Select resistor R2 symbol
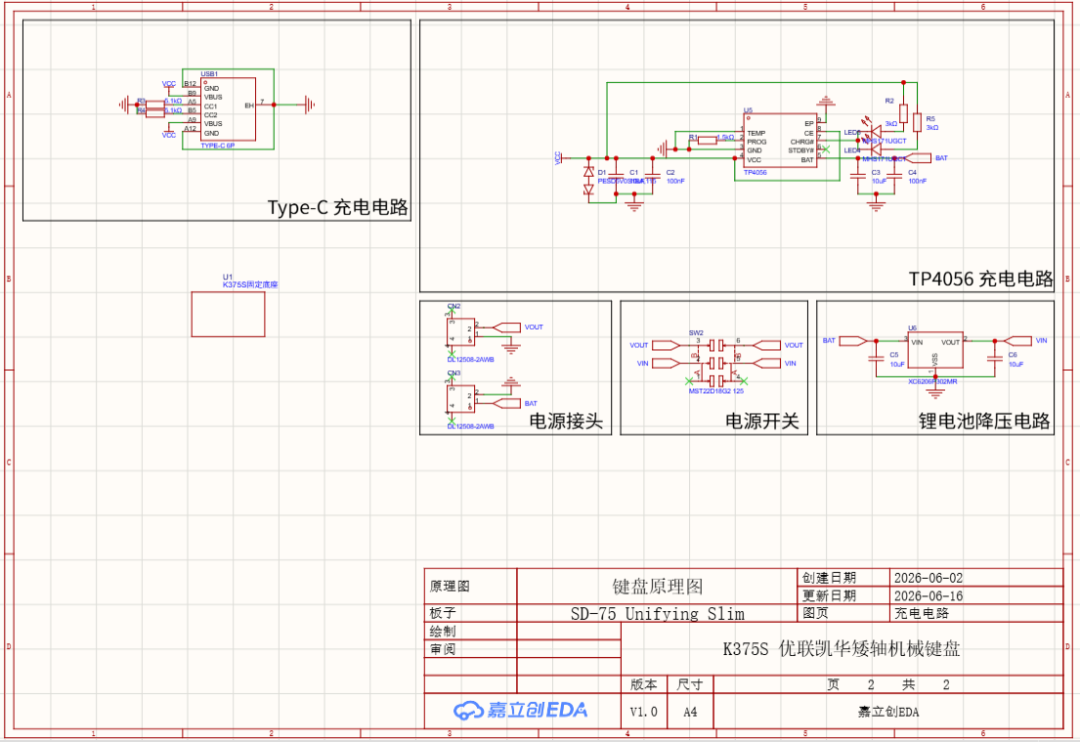1080x742 pixels. (x=904, y=114)
